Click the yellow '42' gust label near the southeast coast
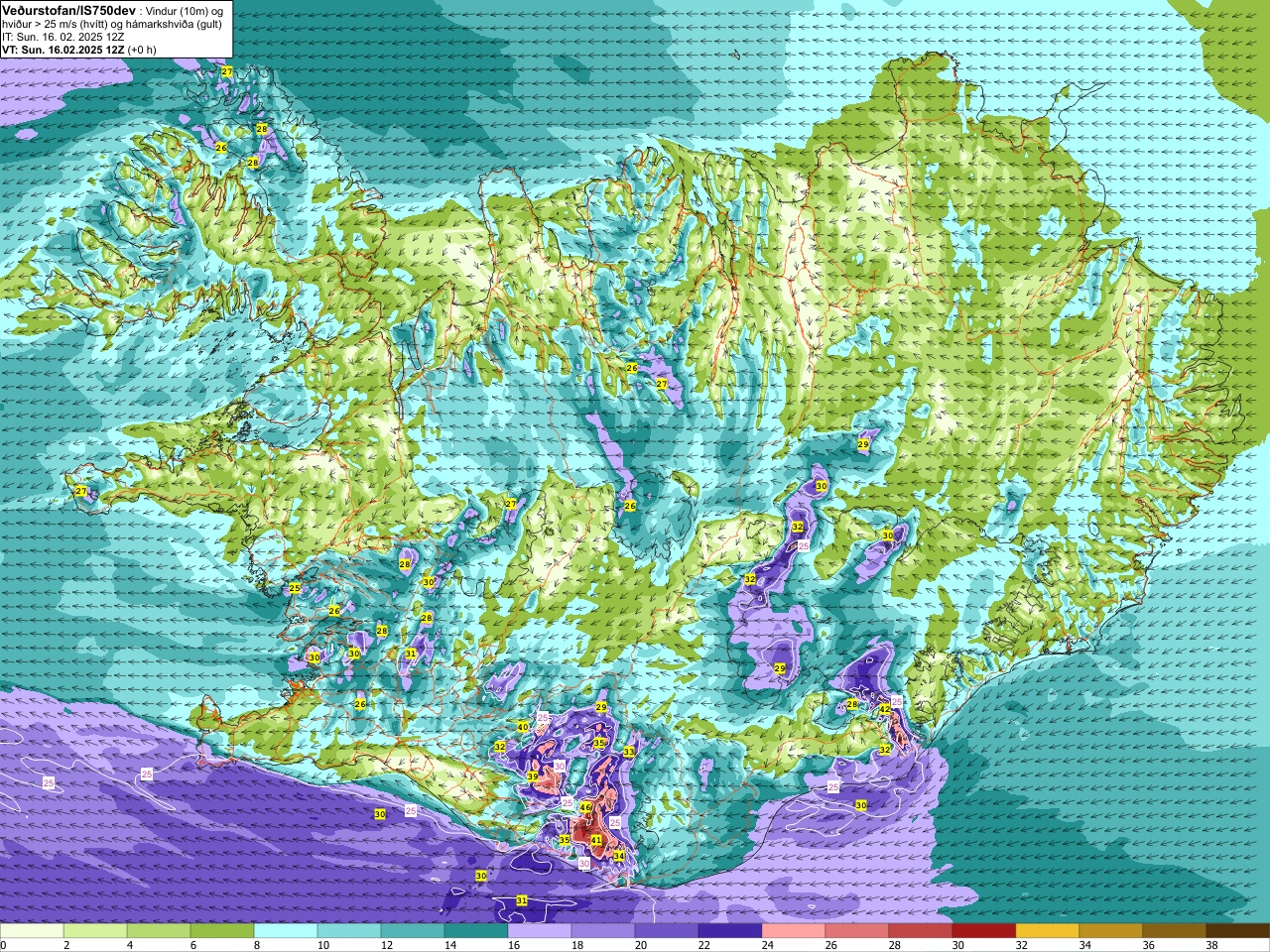1270x952 pixels. pos(885,709)
